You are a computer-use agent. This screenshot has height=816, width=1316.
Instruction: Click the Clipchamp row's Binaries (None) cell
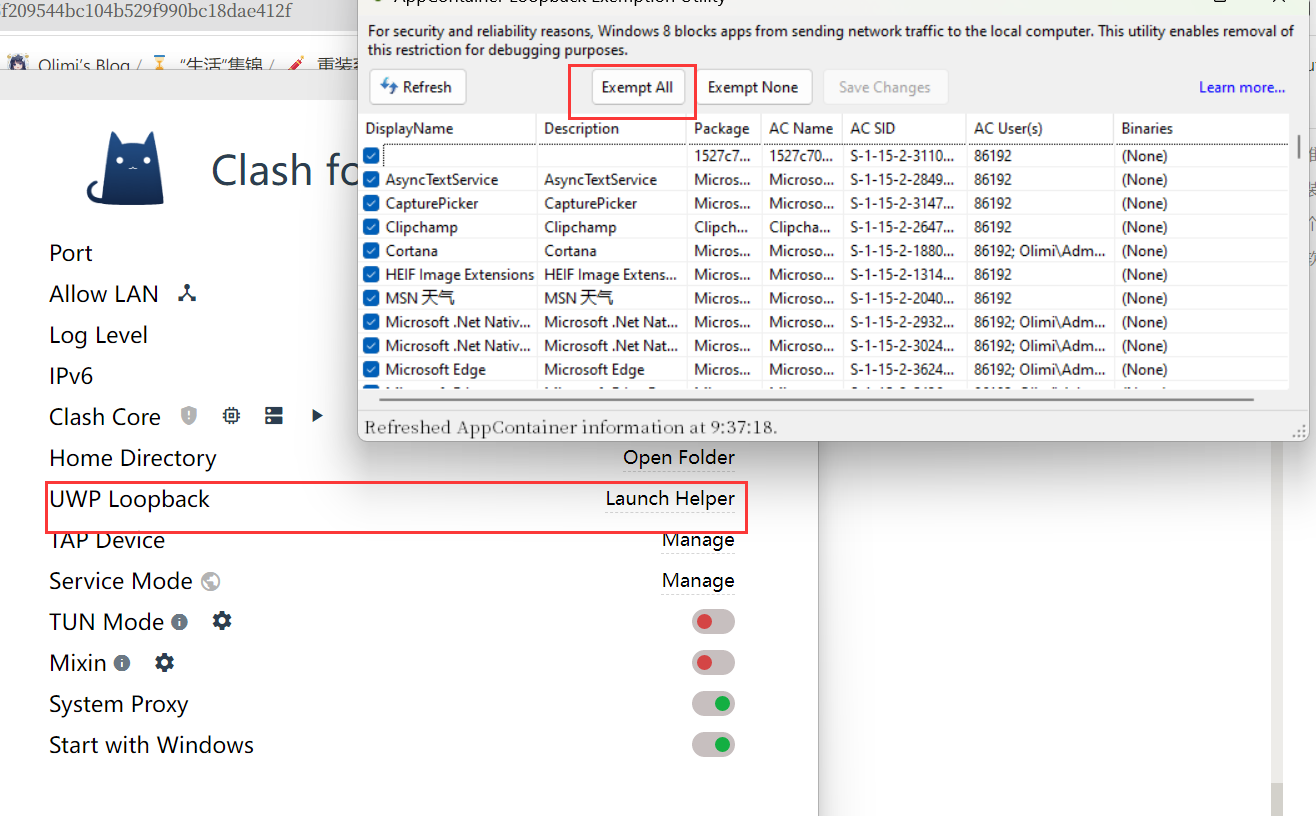(x=1144, y=227)
